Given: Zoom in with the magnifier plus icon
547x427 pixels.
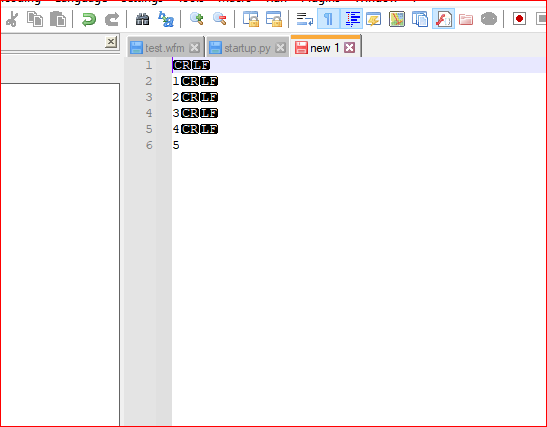Looking at the screenshot, I should 197,19.
